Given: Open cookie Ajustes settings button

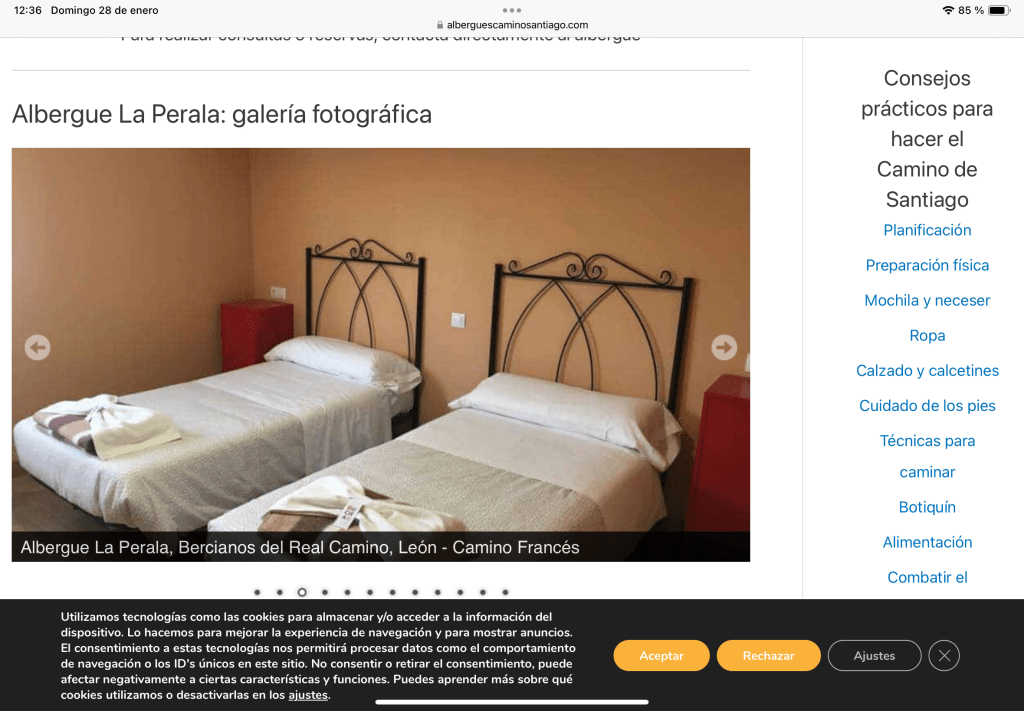Looking at the screenshot, I should pos(874,656).
